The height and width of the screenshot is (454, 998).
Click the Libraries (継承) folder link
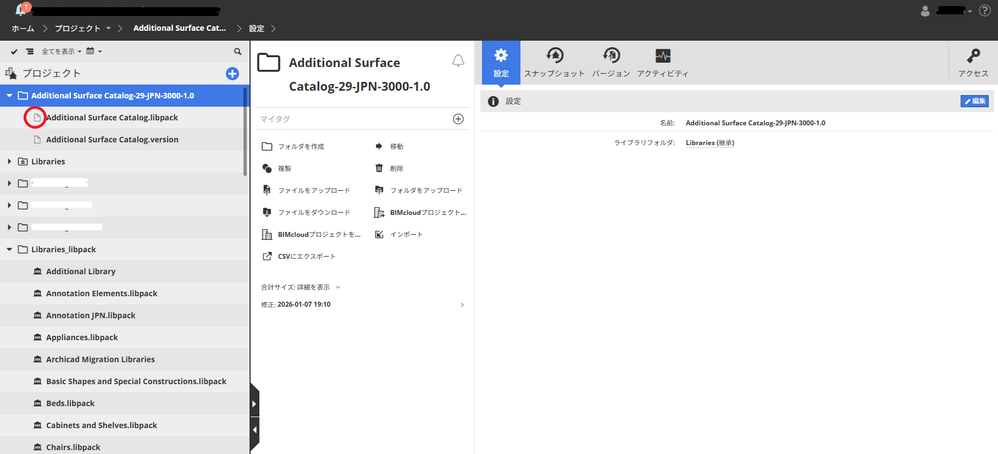pos(710,143)
